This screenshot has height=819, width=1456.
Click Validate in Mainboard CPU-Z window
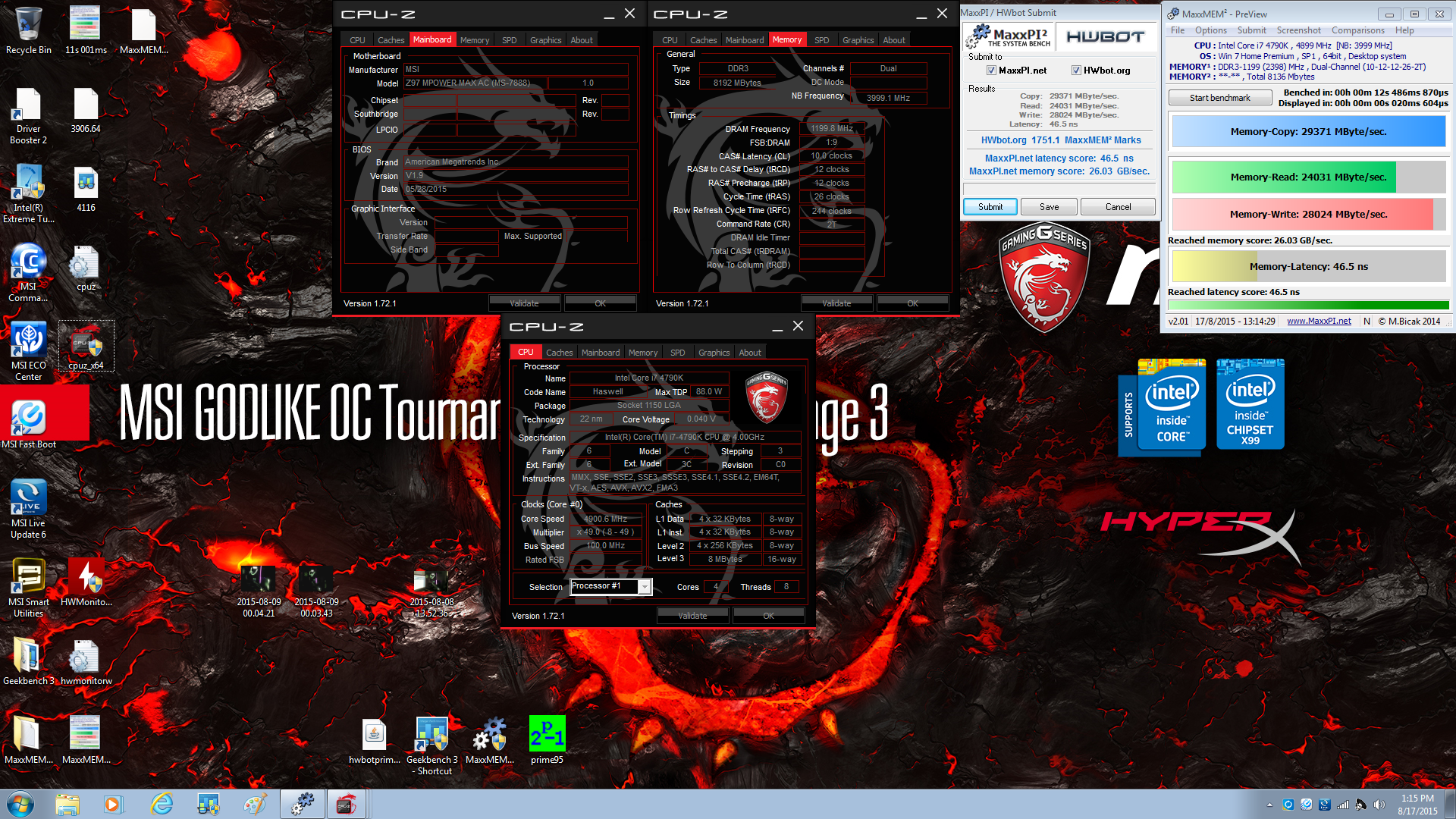point(524,303)
